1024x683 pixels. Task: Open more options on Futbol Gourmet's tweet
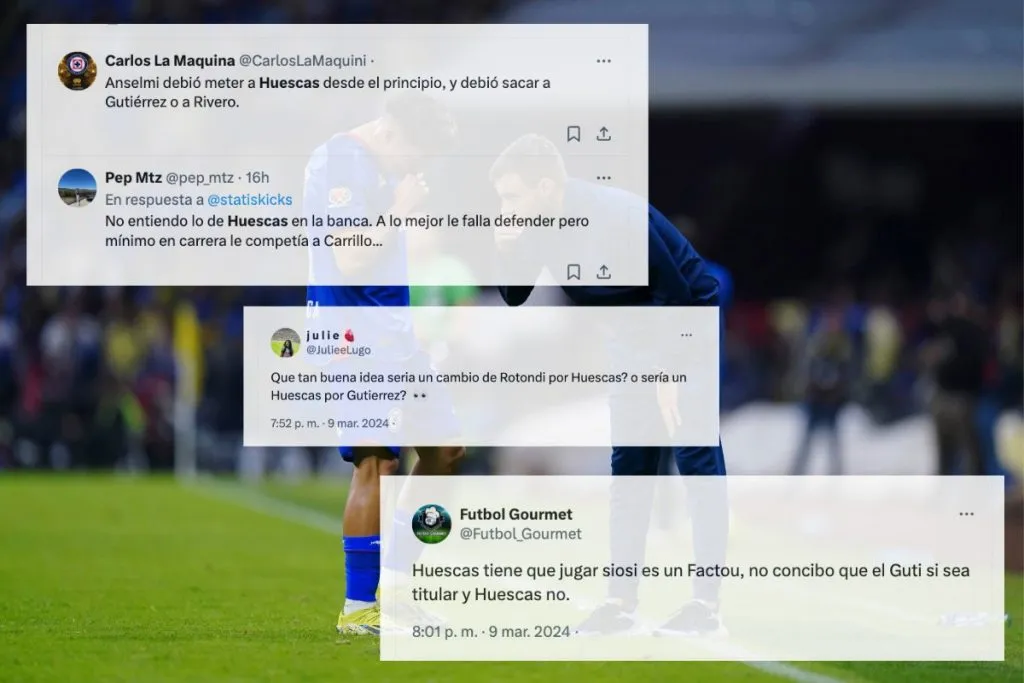pyautogui.click(x=967, y=515)
